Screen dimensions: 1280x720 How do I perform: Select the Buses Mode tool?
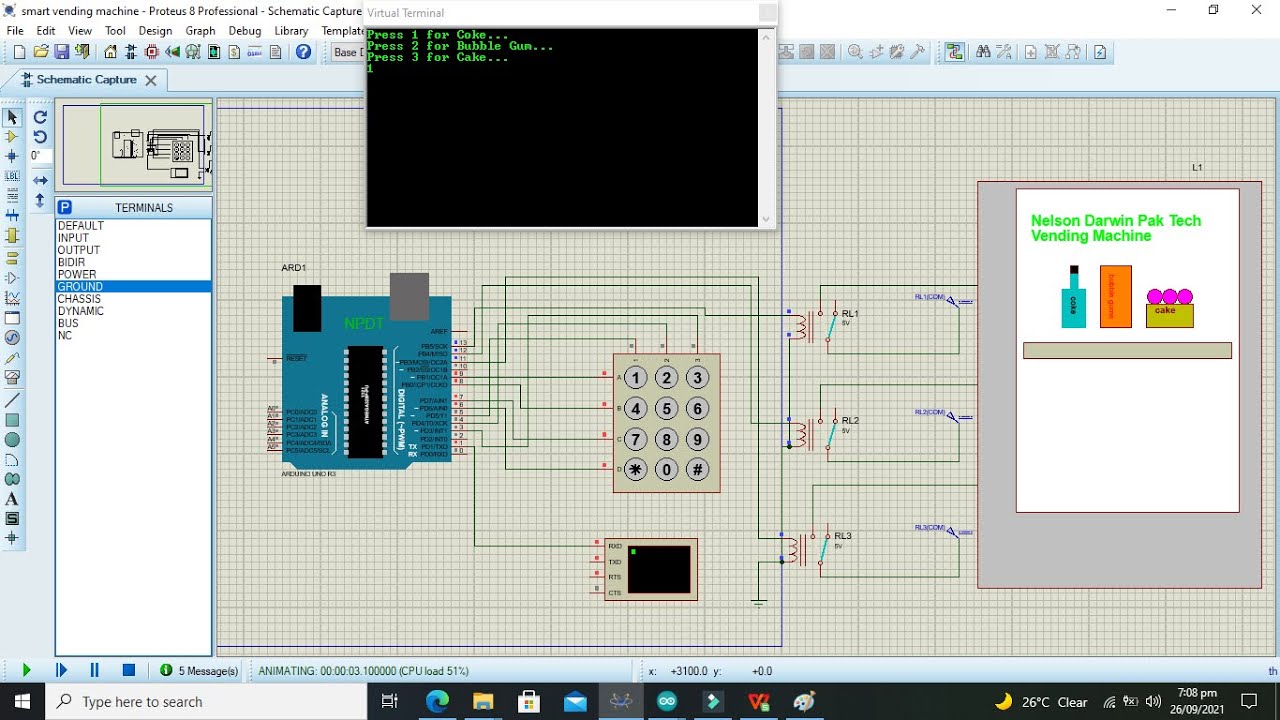click(x=12, y=215)
